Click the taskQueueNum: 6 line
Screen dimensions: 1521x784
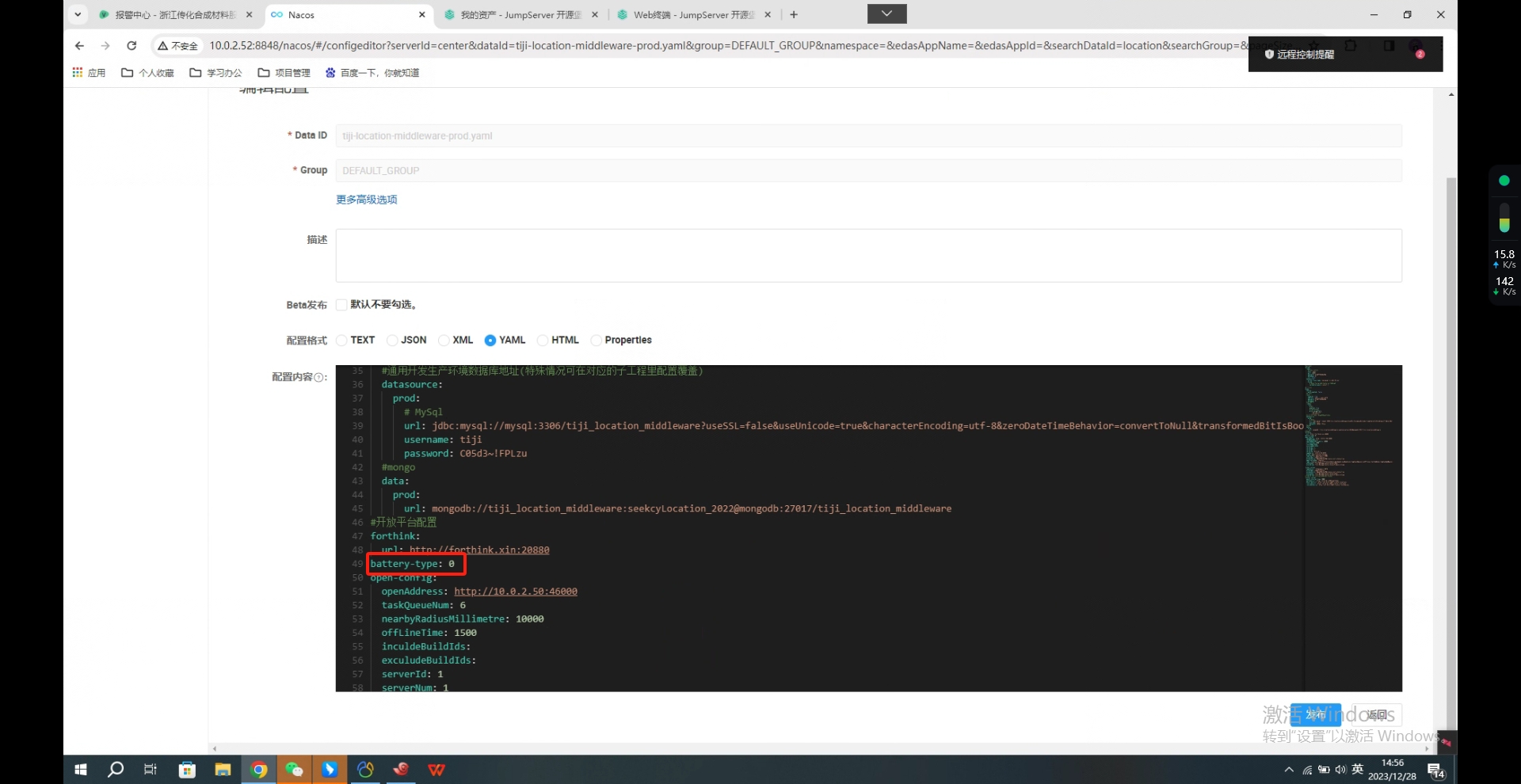(x=423, y=606)
